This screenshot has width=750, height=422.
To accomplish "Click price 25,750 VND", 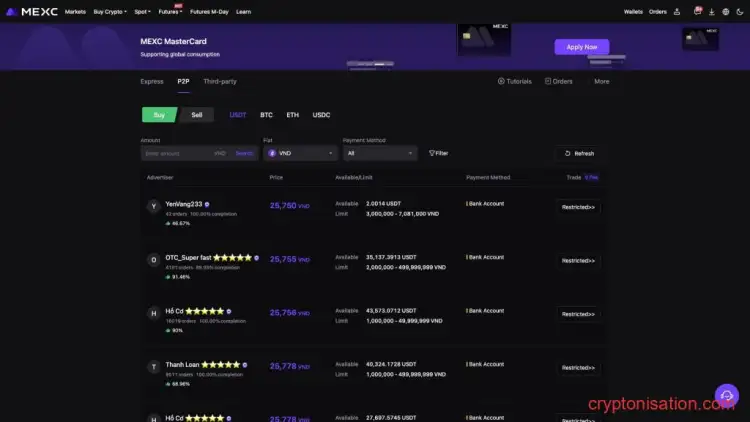I will coord(289,205).
